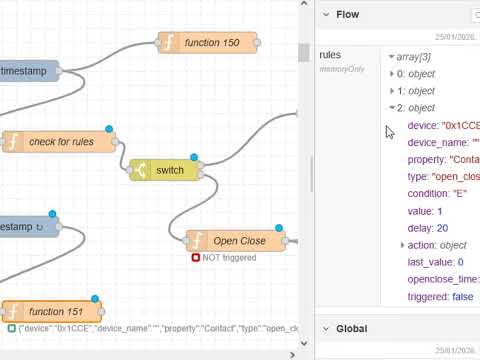Select the lower repeating timestamp inject node
Screen dimensions: 480x360
pos(29,227)
